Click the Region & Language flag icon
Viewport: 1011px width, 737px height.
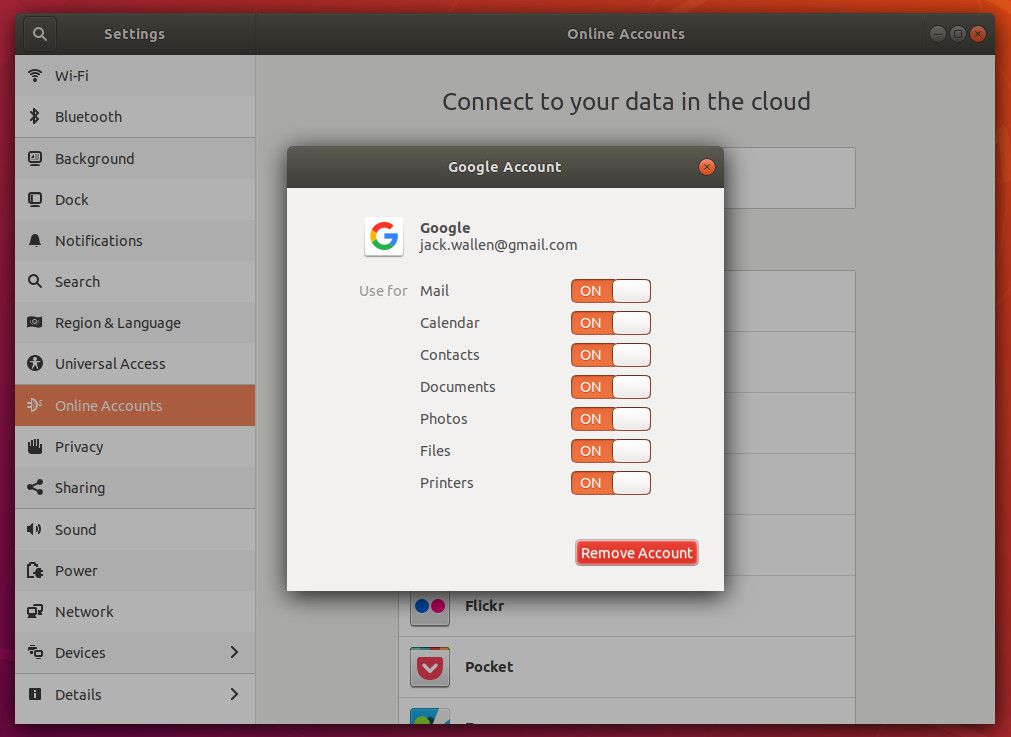35,322
